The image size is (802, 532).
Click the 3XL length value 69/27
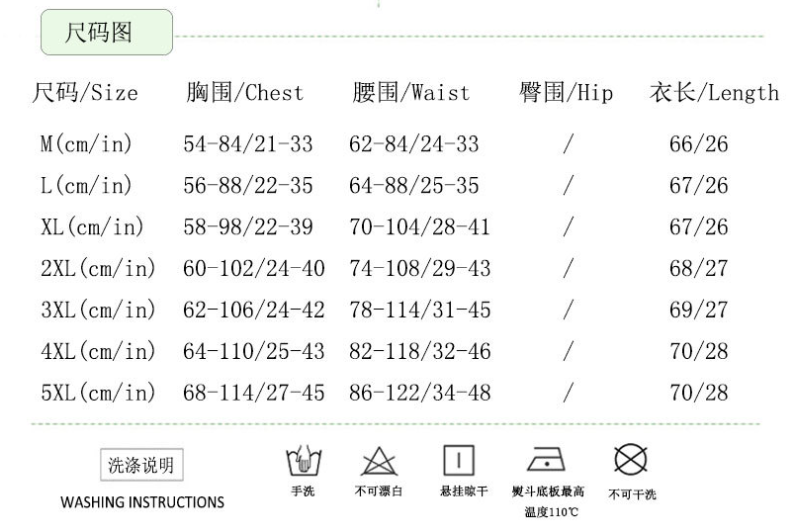pos(698,310)
